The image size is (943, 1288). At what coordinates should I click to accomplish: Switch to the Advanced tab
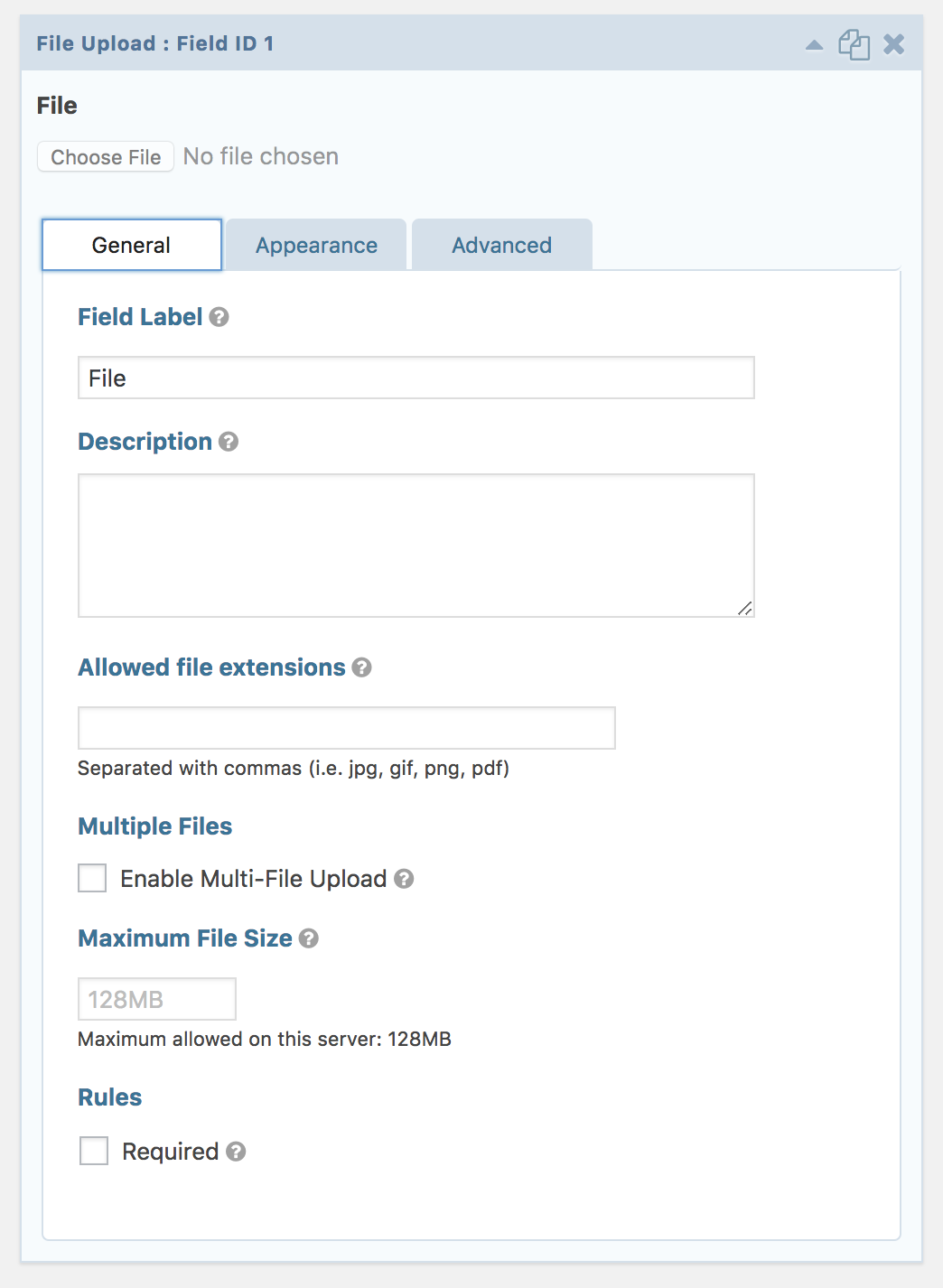pyautogui.click(x=502, y=245)
